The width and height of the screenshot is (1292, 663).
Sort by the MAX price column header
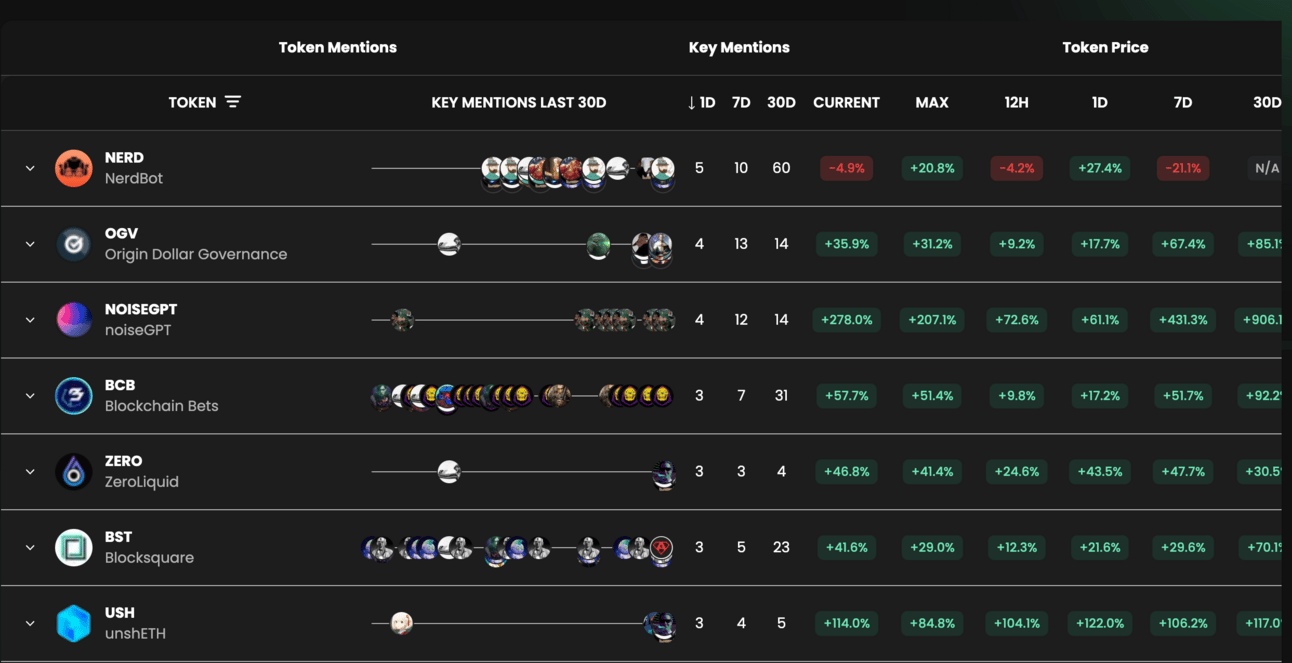tap(932, 102)
